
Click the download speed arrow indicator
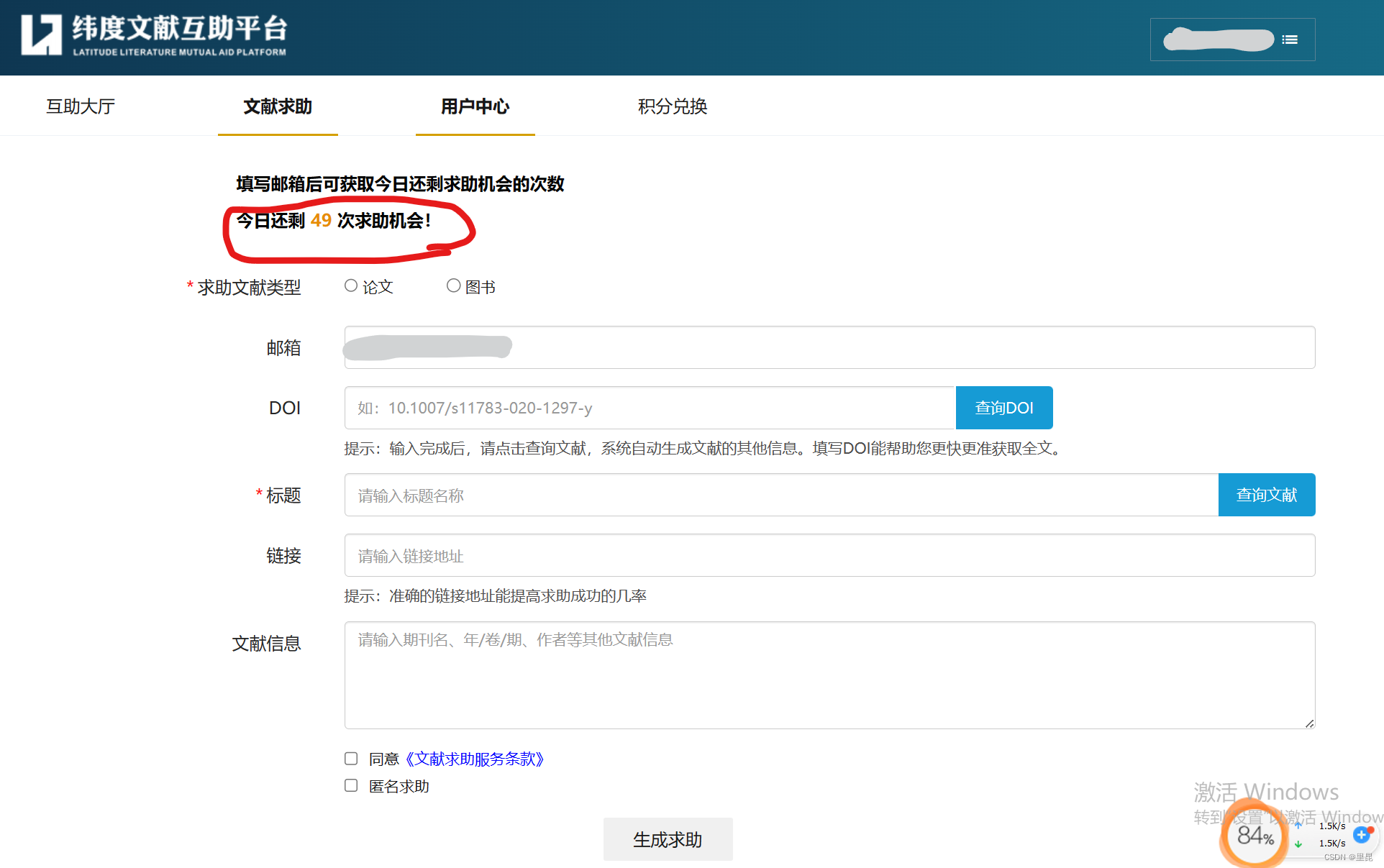(1298, 844)
